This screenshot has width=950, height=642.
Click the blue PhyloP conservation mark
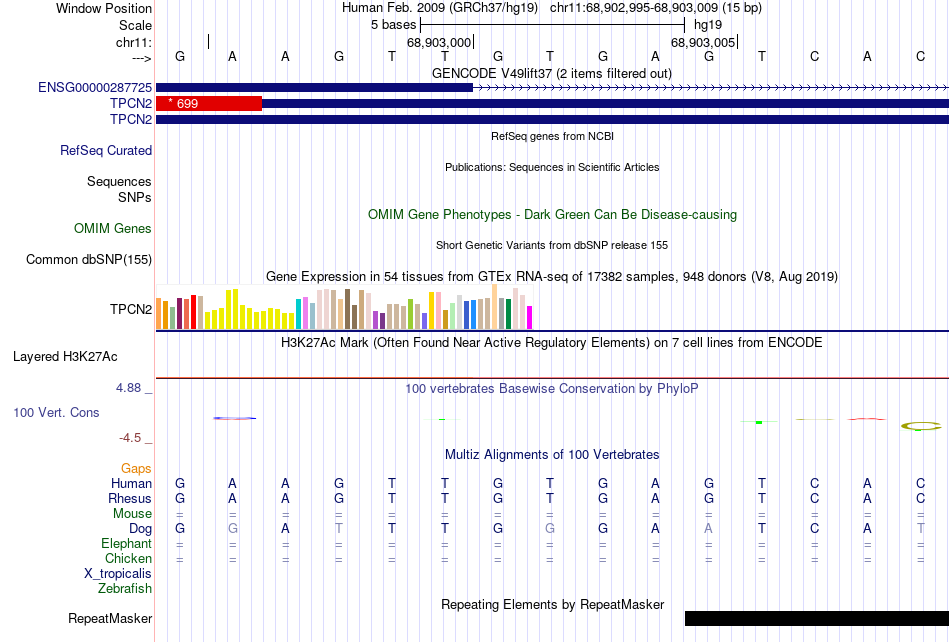click(x=234, y=418)
